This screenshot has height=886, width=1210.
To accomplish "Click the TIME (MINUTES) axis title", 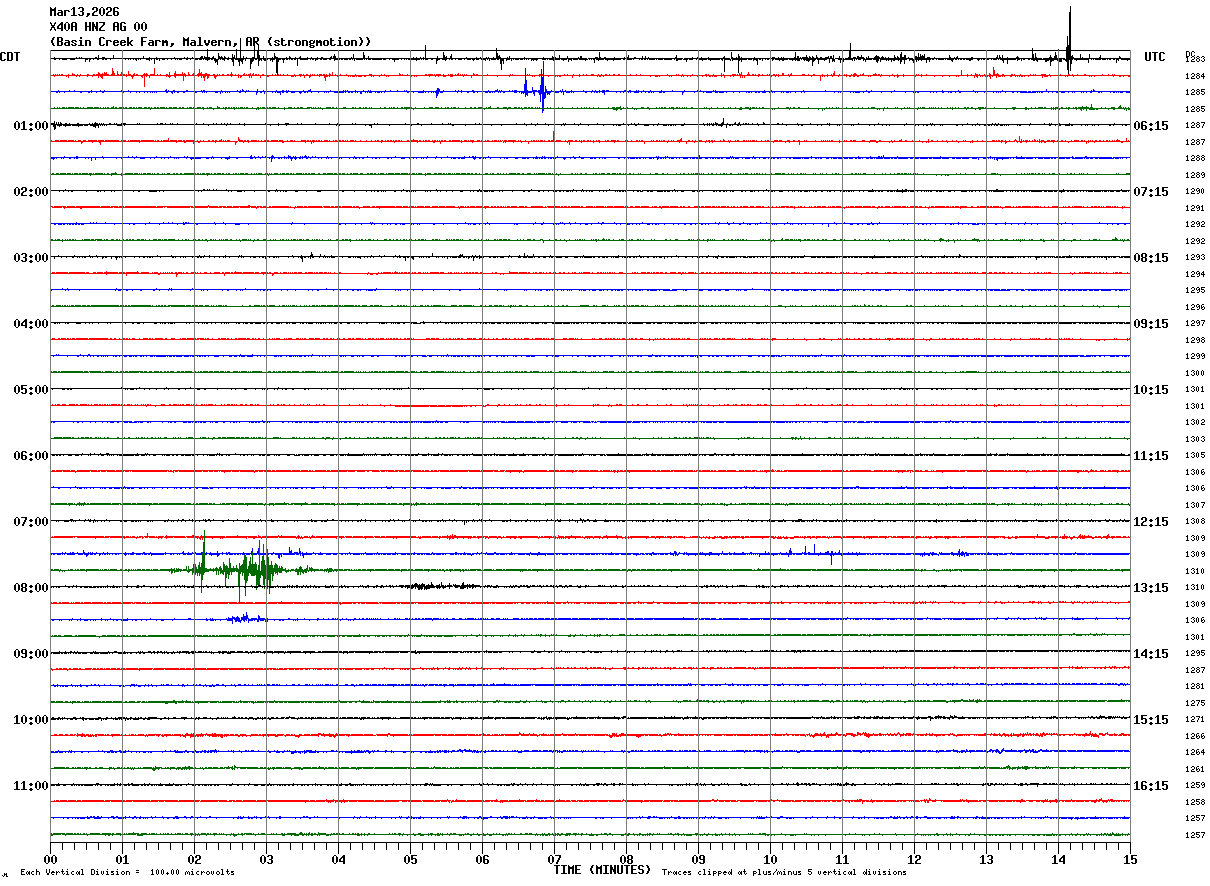I will [602, 870].
